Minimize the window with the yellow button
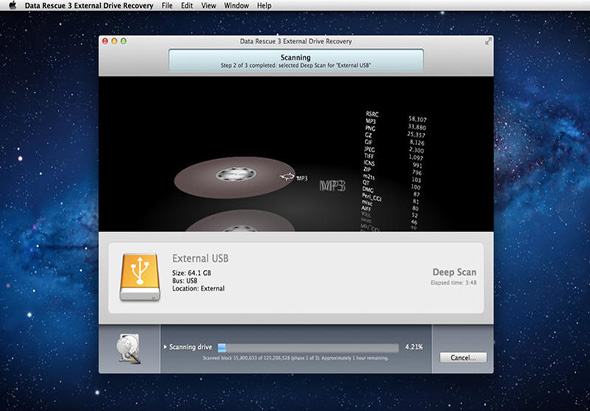This screenshot has height=411, width=590. point(114,41)
